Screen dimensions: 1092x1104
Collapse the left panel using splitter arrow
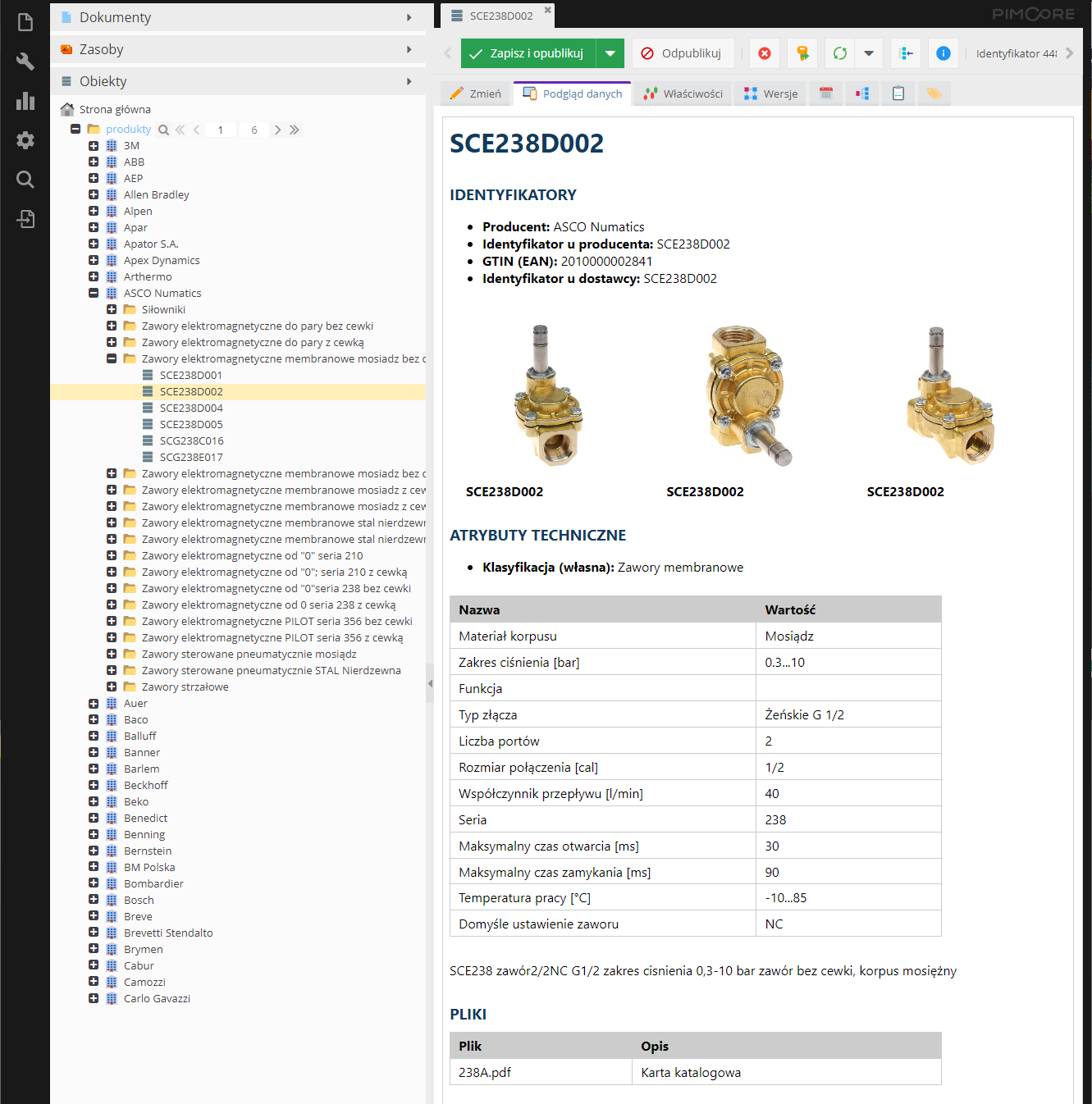[x=430, y=683]
